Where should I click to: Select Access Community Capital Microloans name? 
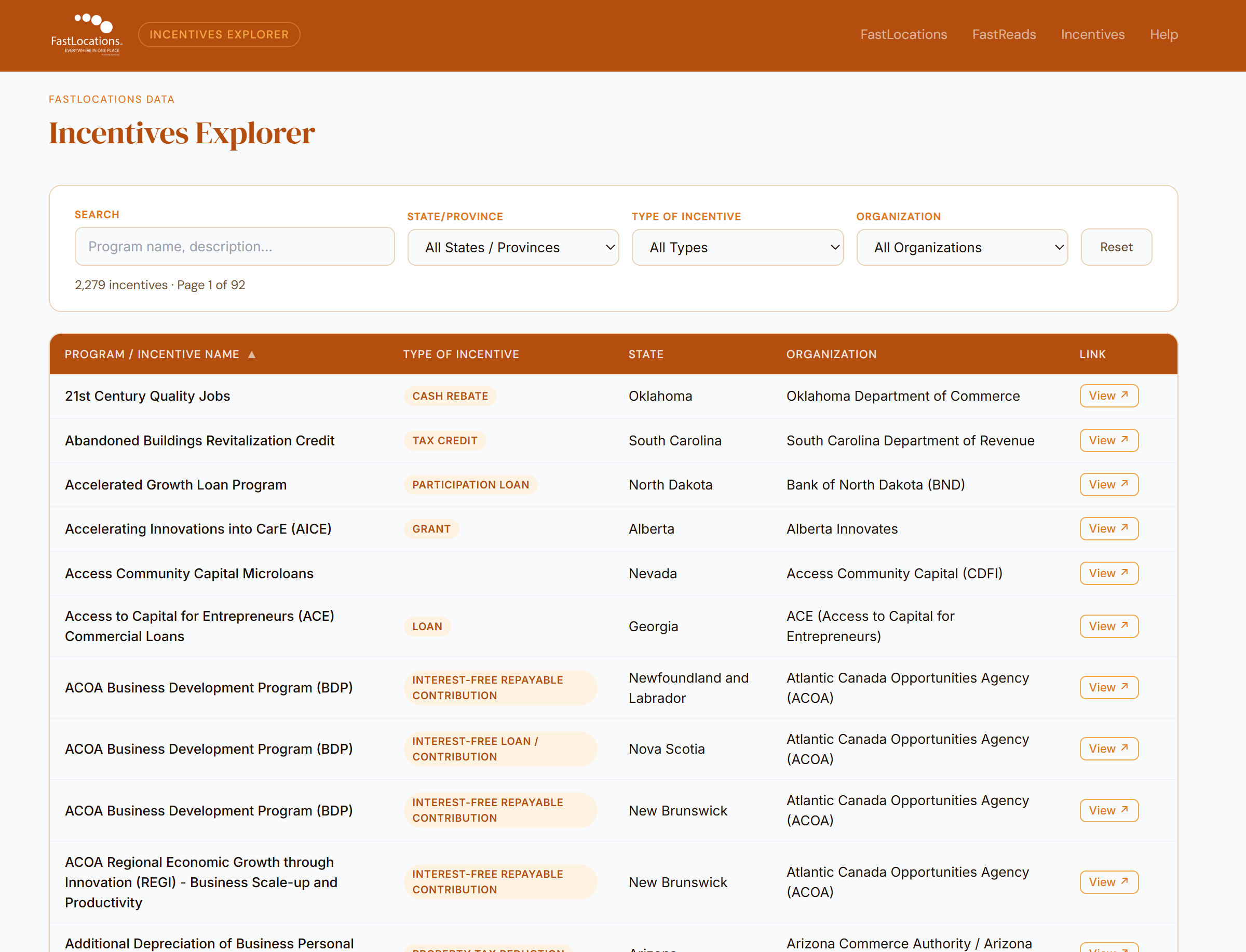point(188,574)
